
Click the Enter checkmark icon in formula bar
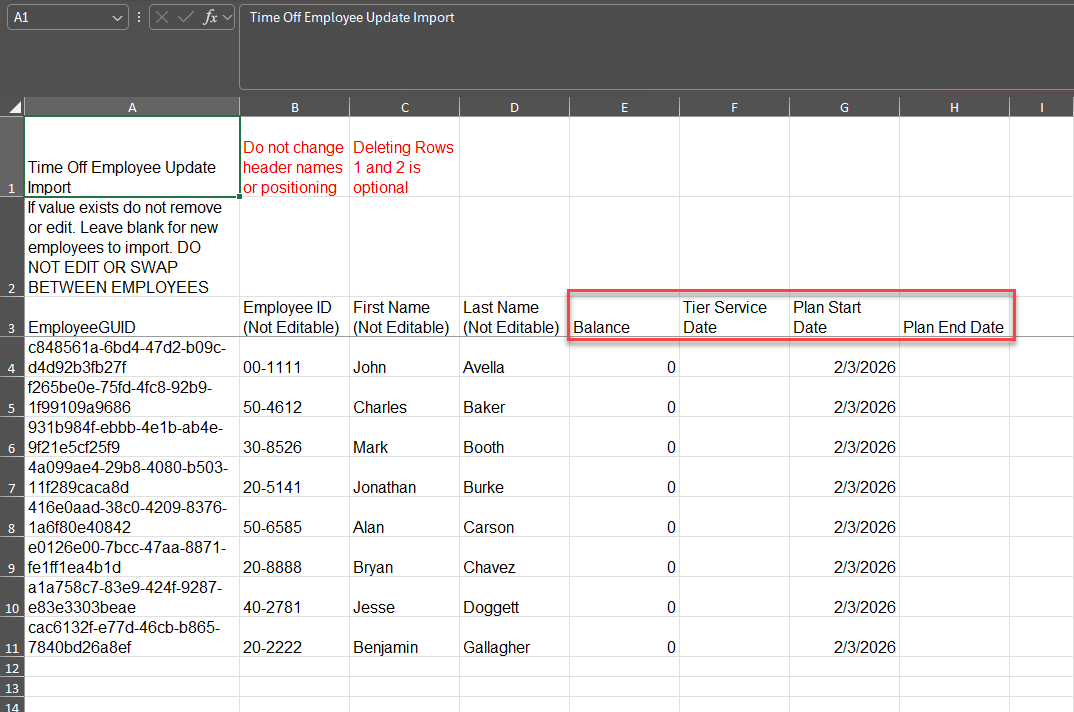pos(185,18)
